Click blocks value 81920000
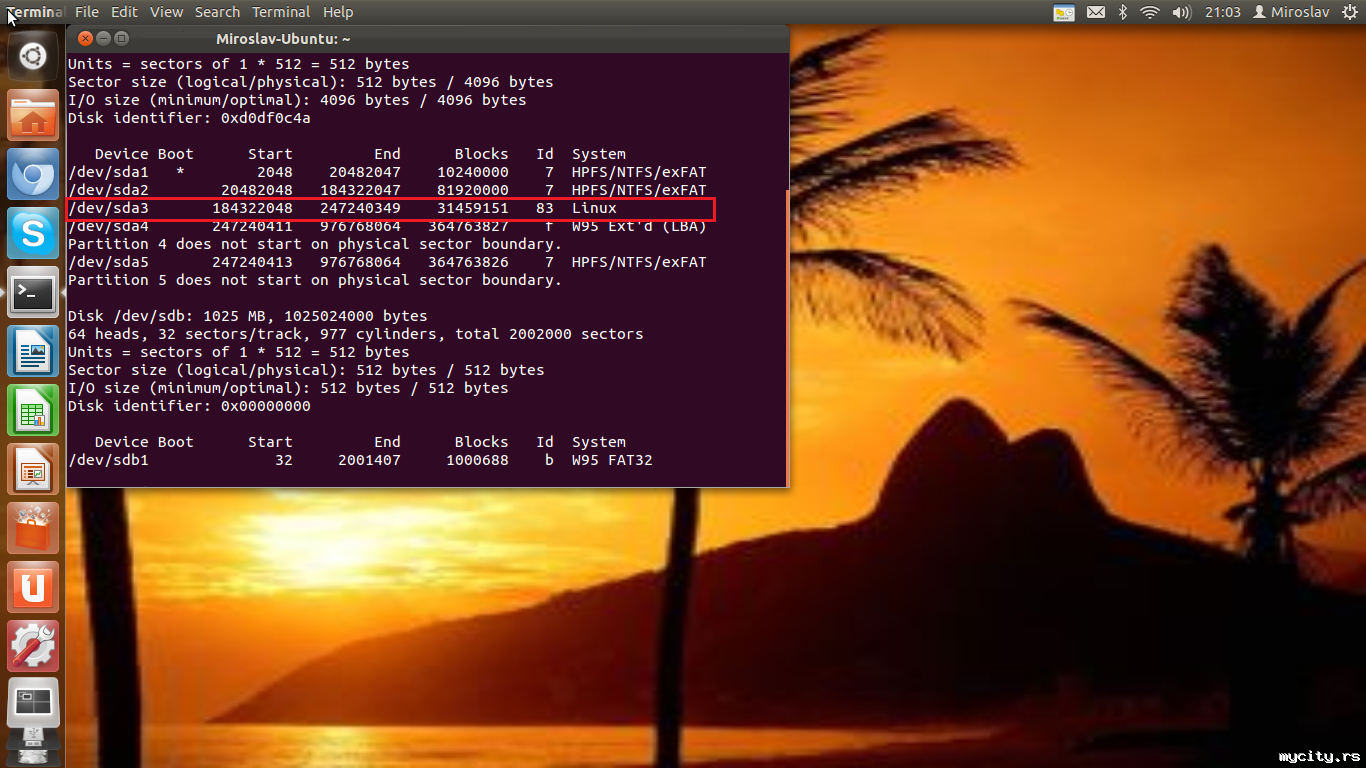The image size is (1366, 768). [x=473, y=190]
